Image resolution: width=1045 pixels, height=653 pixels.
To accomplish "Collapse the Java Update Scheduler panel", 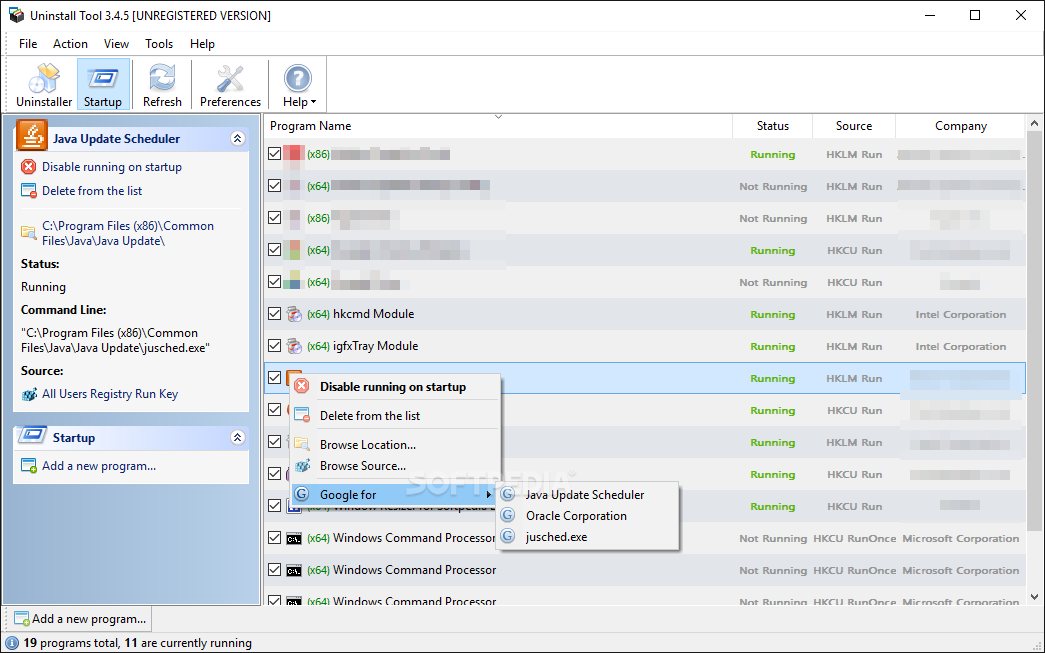I will (x=238, y=139).
